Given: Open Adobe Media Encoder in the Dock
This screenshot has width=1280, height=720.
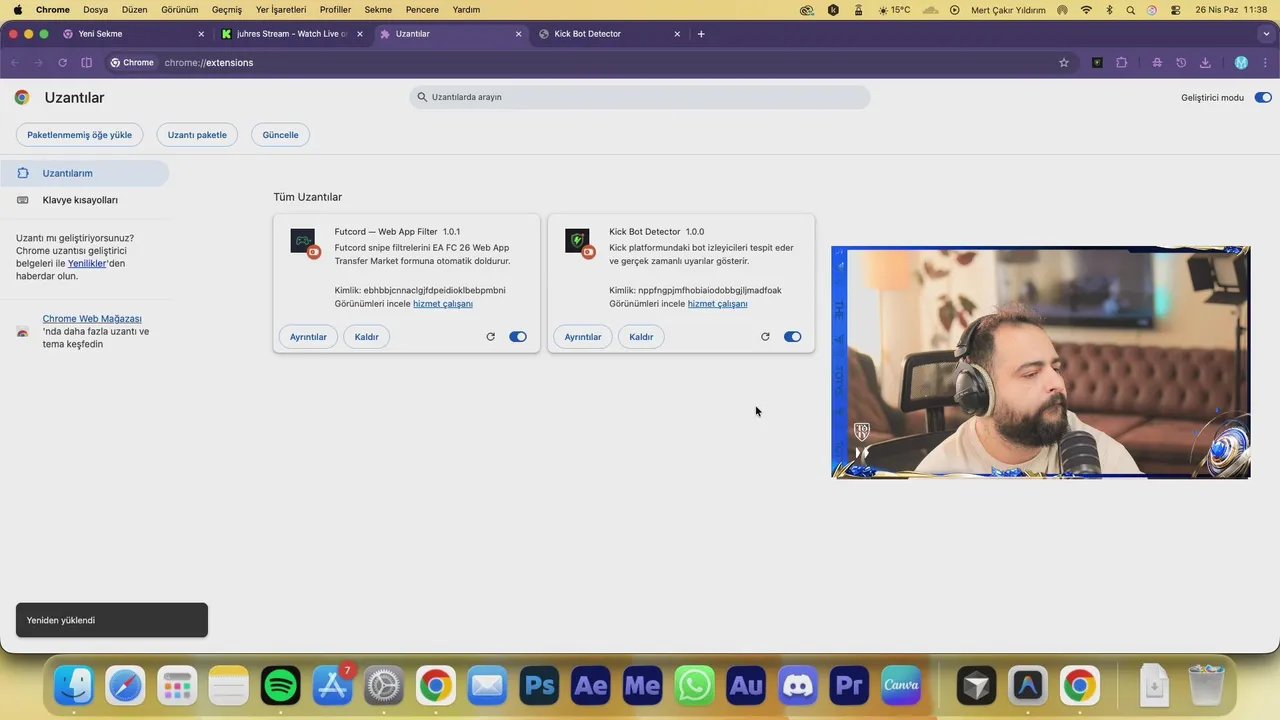Looking at the screenshot, I should click(642, 686).
